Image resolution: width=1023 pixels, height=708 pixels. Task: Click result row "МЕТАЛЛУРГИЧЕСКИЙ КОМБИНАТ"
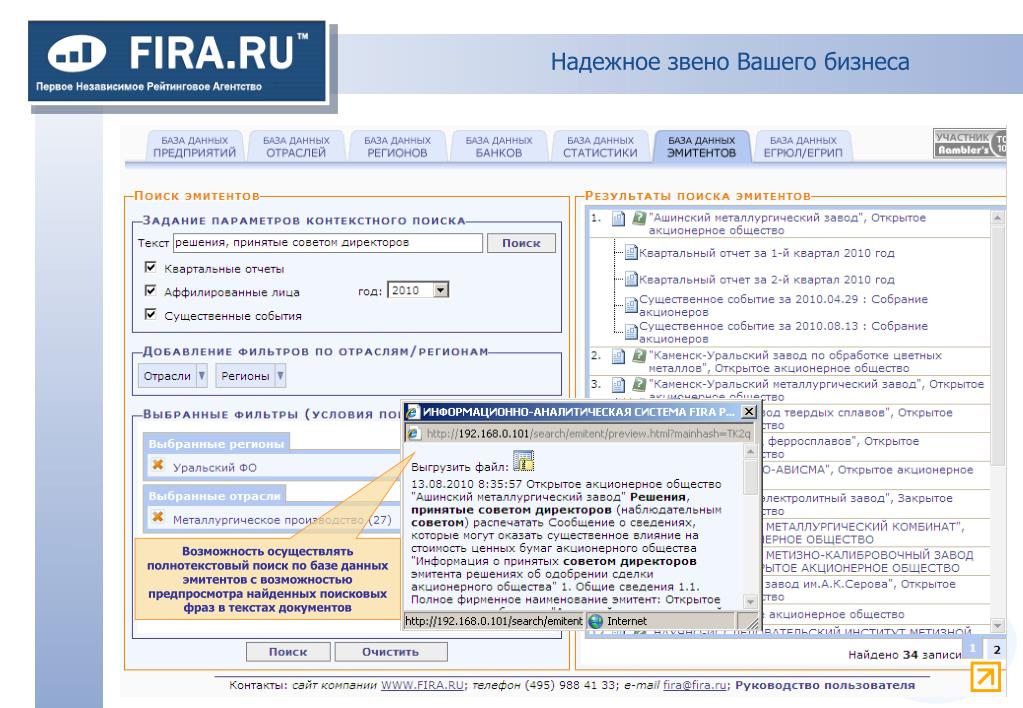(864, 532)
